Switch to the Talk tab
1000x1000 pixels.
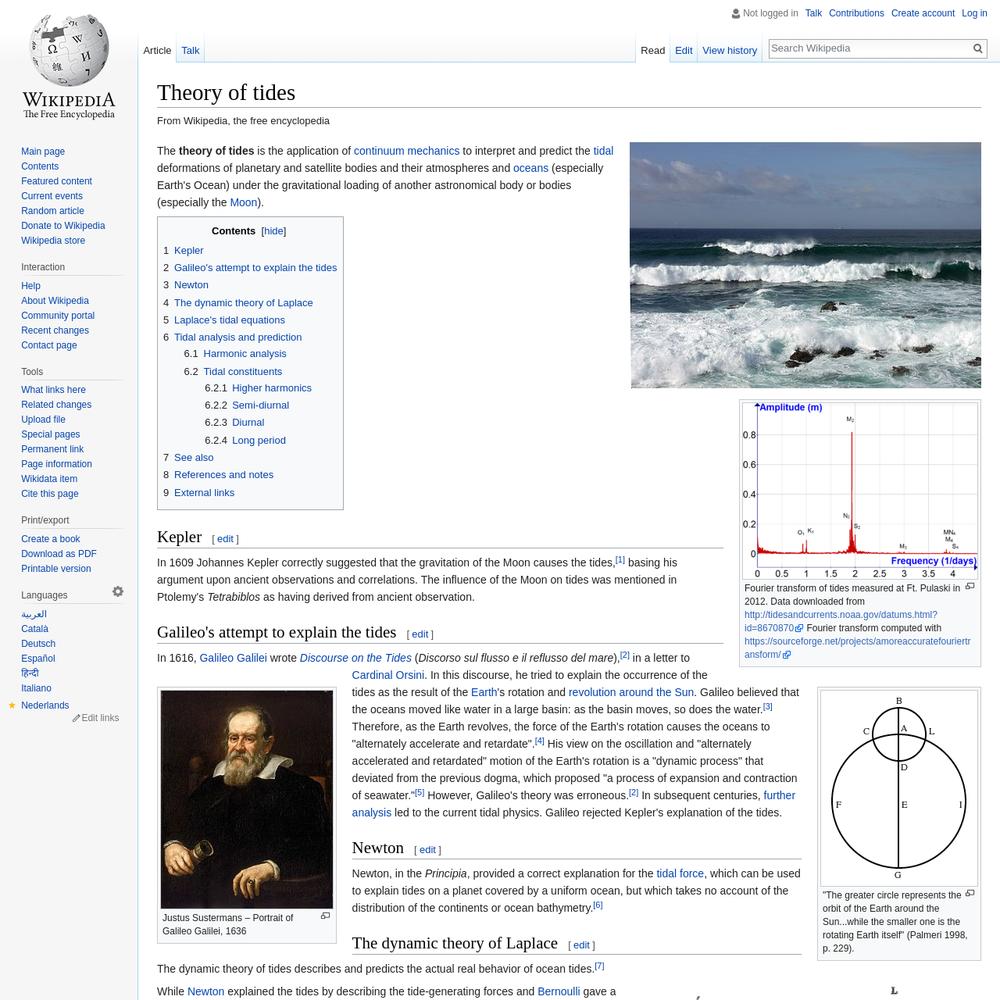190,50
